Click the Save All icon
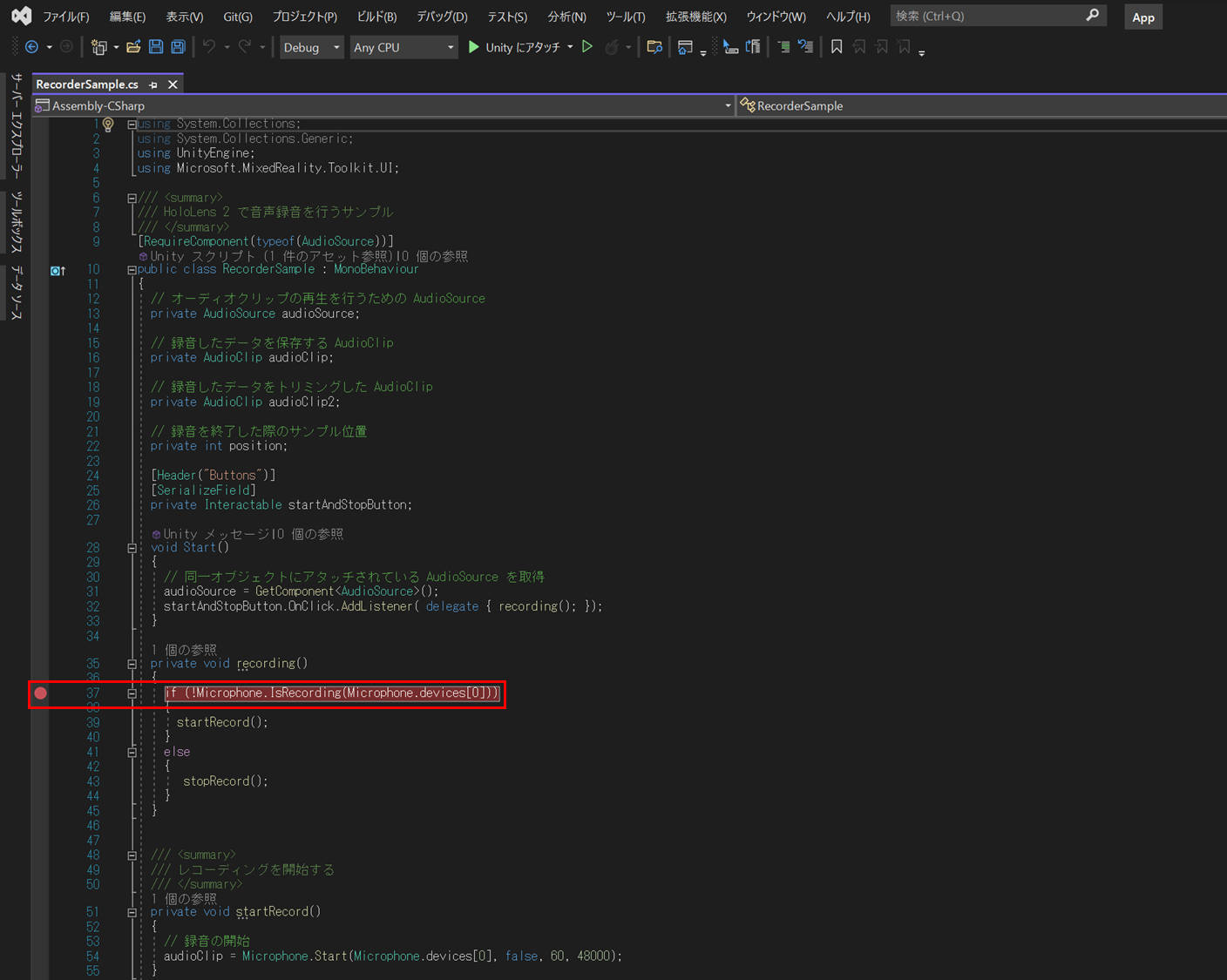This screenshot has width=1227, height=980. pos(178,47)
